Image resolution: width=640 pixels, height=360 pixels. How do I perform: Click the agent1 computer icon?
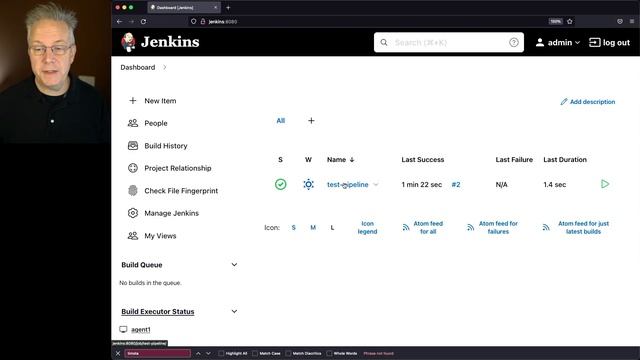coord(123,329)
